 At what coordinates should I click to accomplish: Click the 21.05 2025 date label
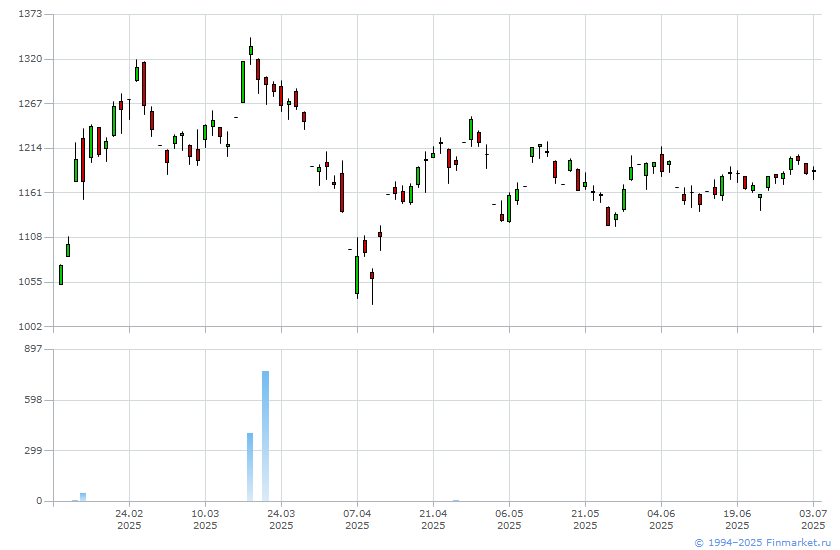[x=586, y=519]
